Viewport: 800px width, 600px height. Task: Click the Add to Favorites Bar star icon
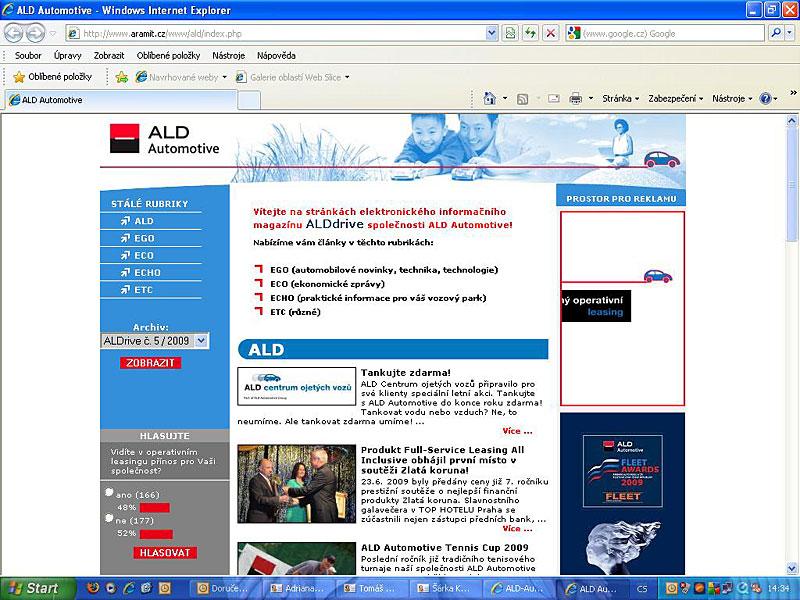121,77
